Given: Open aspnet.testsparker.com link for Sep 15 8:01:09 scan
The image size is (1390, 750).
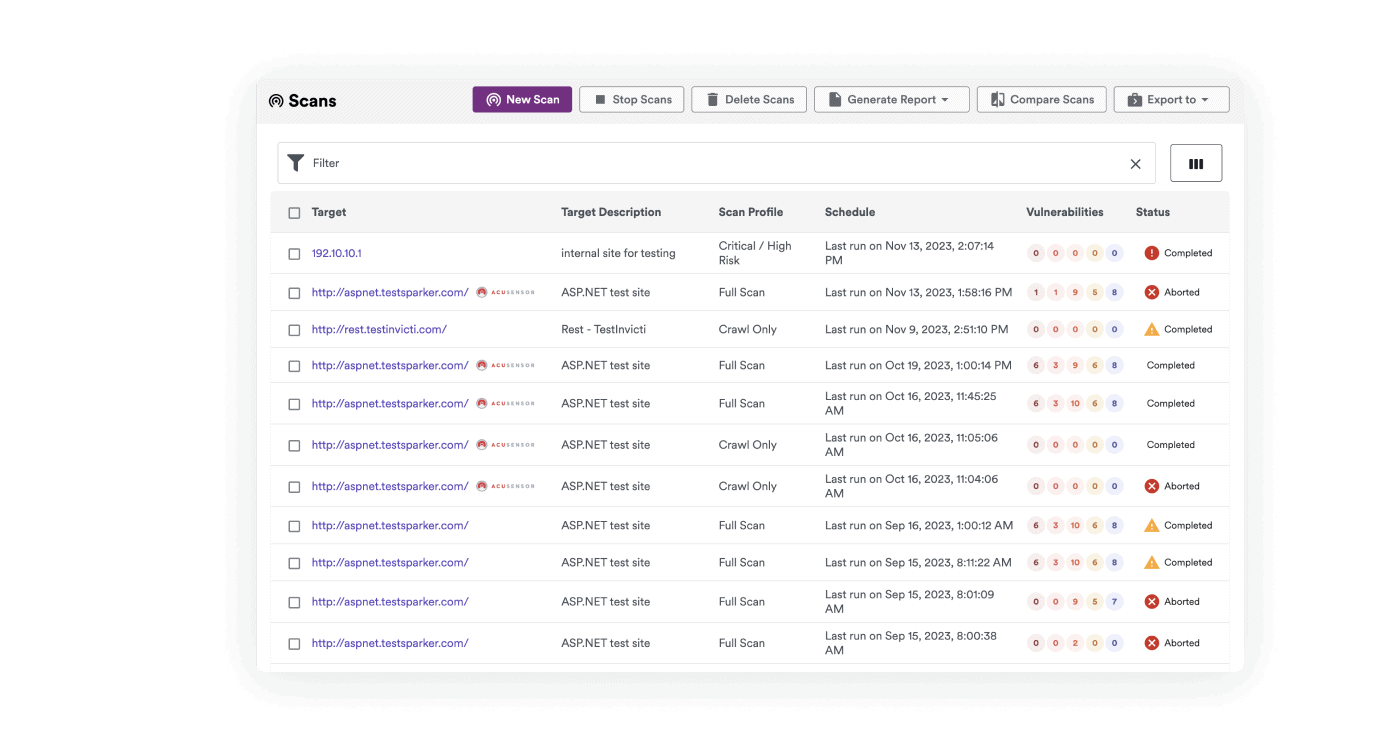Looking at the screenshot, I should pyautogui.click(x=390, y=602).
